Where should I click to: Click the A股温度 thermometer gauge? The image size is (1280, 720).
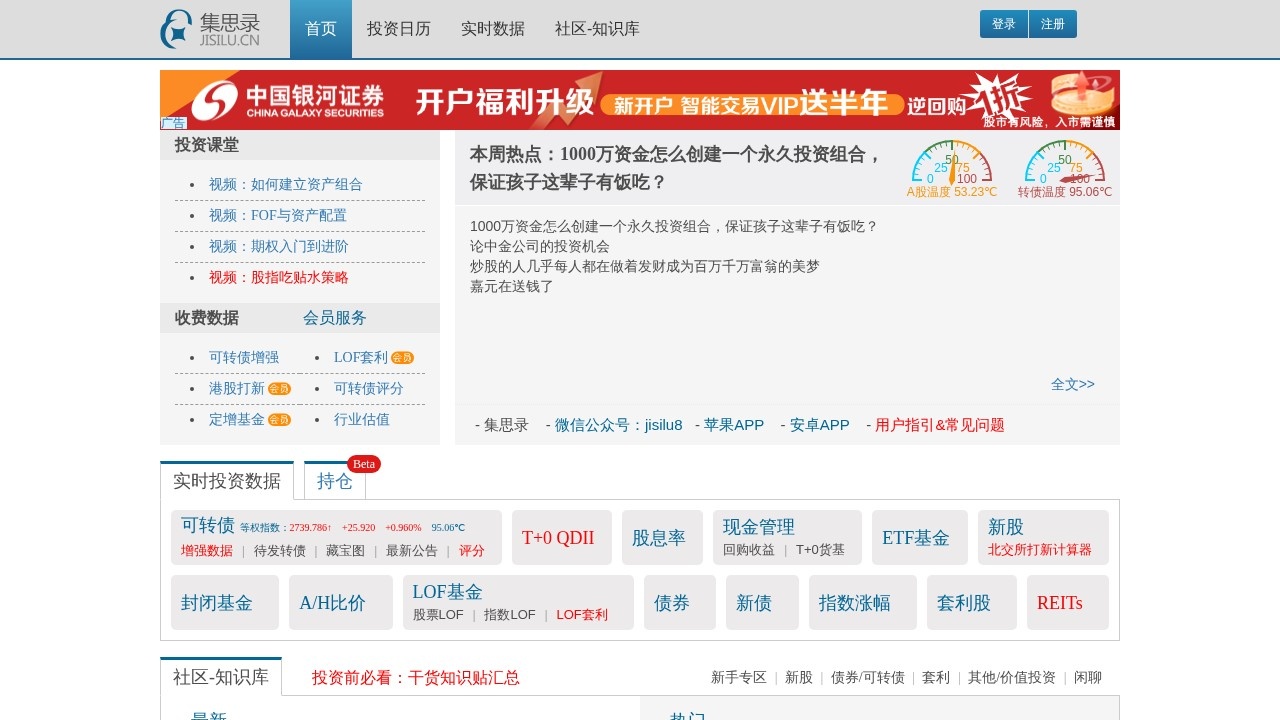(x=950, y=168)
